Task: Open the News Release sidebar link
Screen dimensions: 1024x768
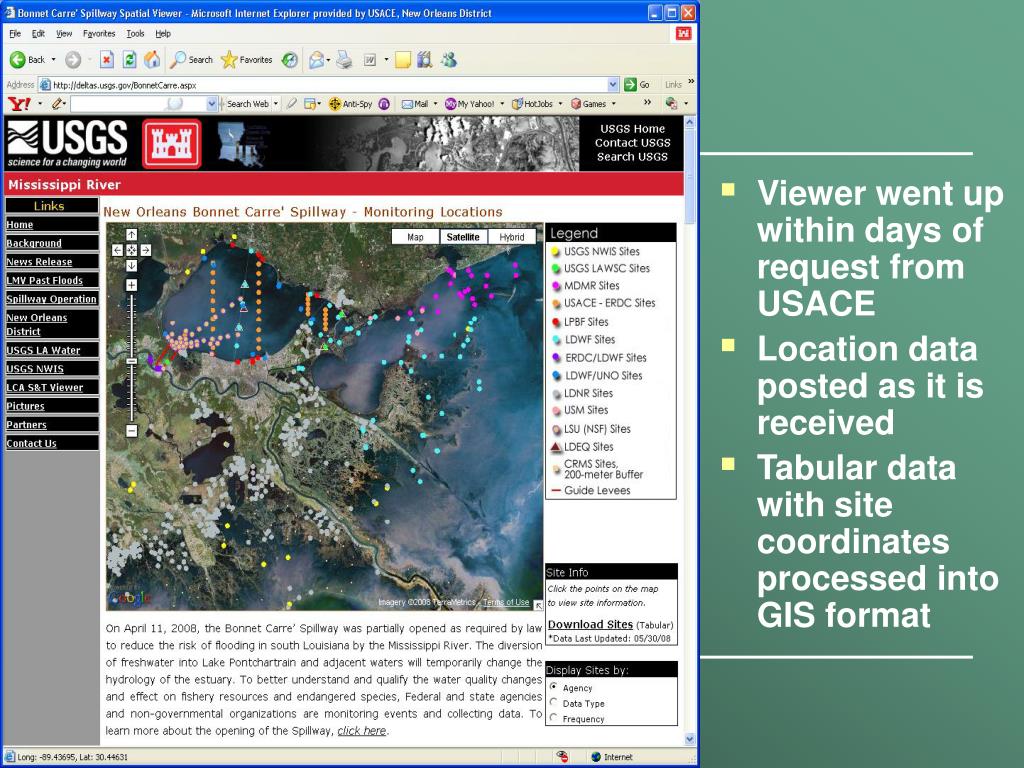Action: pyautogui.click(x=39, y=261)
